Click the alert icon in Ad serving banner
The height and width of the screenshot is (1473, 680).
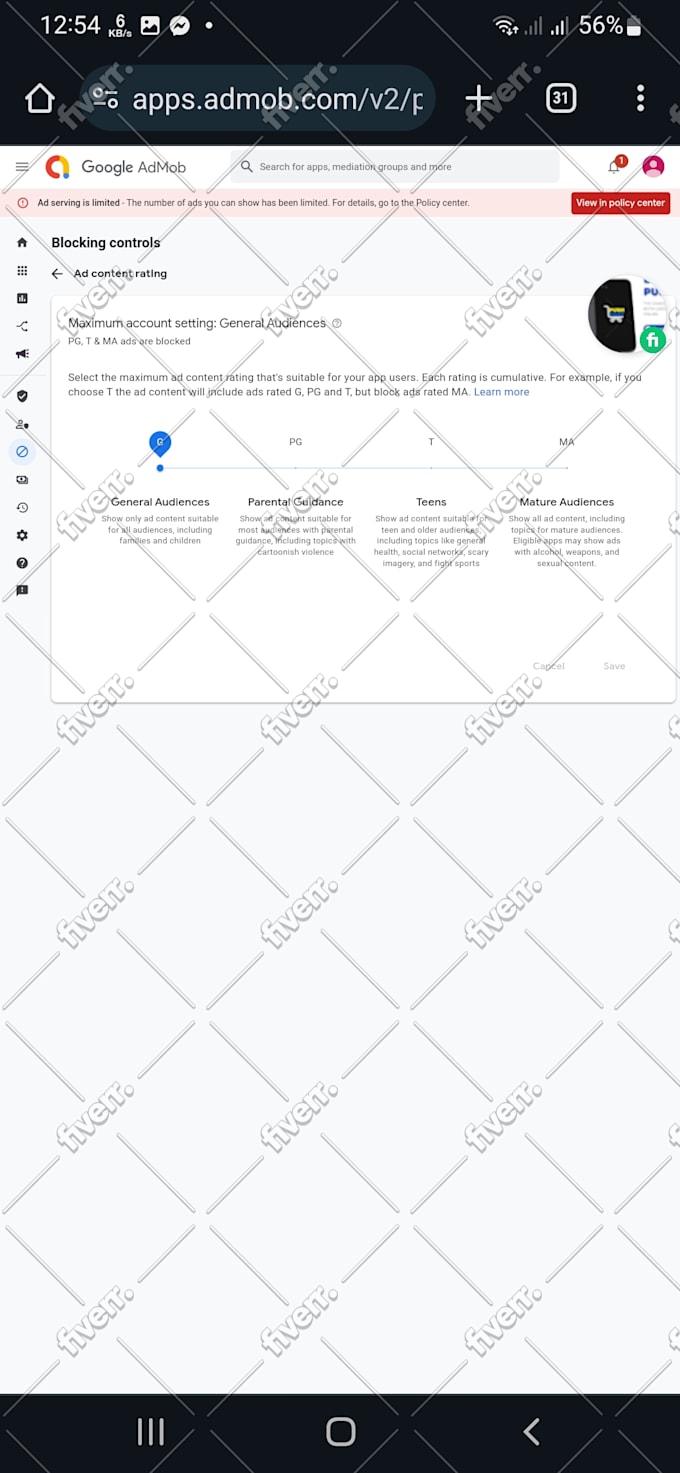tap(23, 203)
